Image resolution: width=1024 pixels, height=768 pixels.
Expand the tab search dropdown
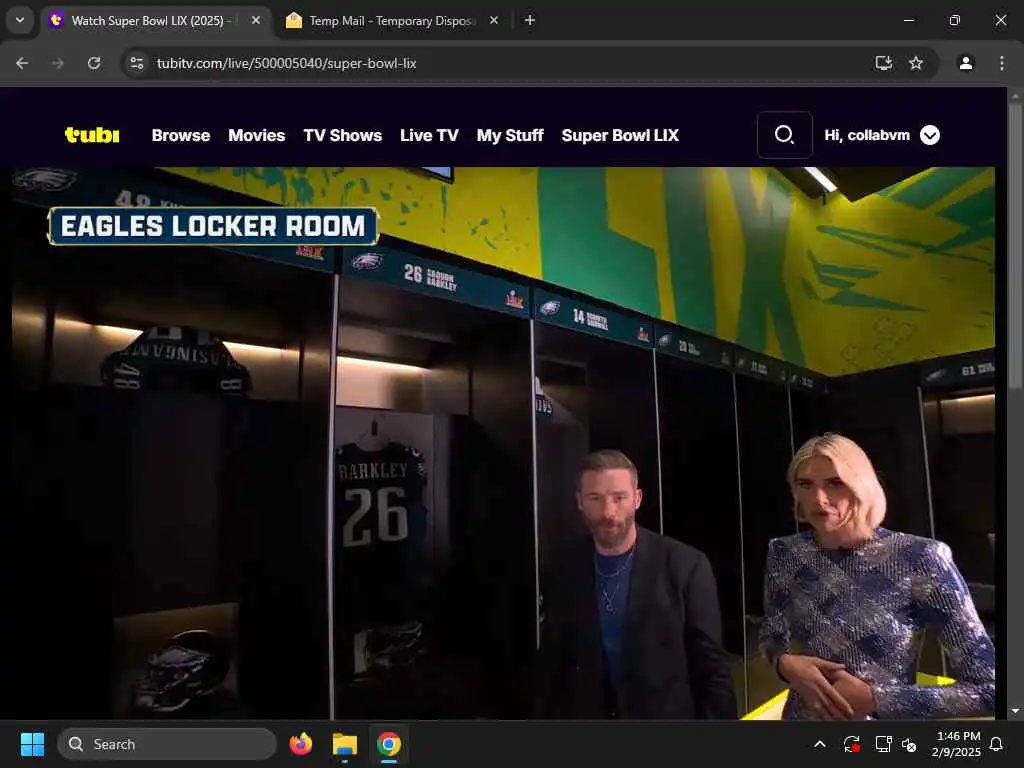[20, 20]
